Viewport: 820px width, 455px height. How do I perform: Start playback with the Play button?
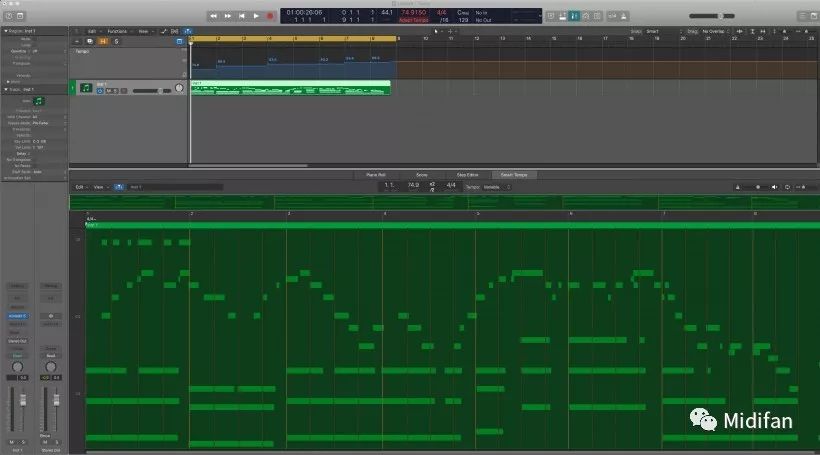click(x=256, y=16)
